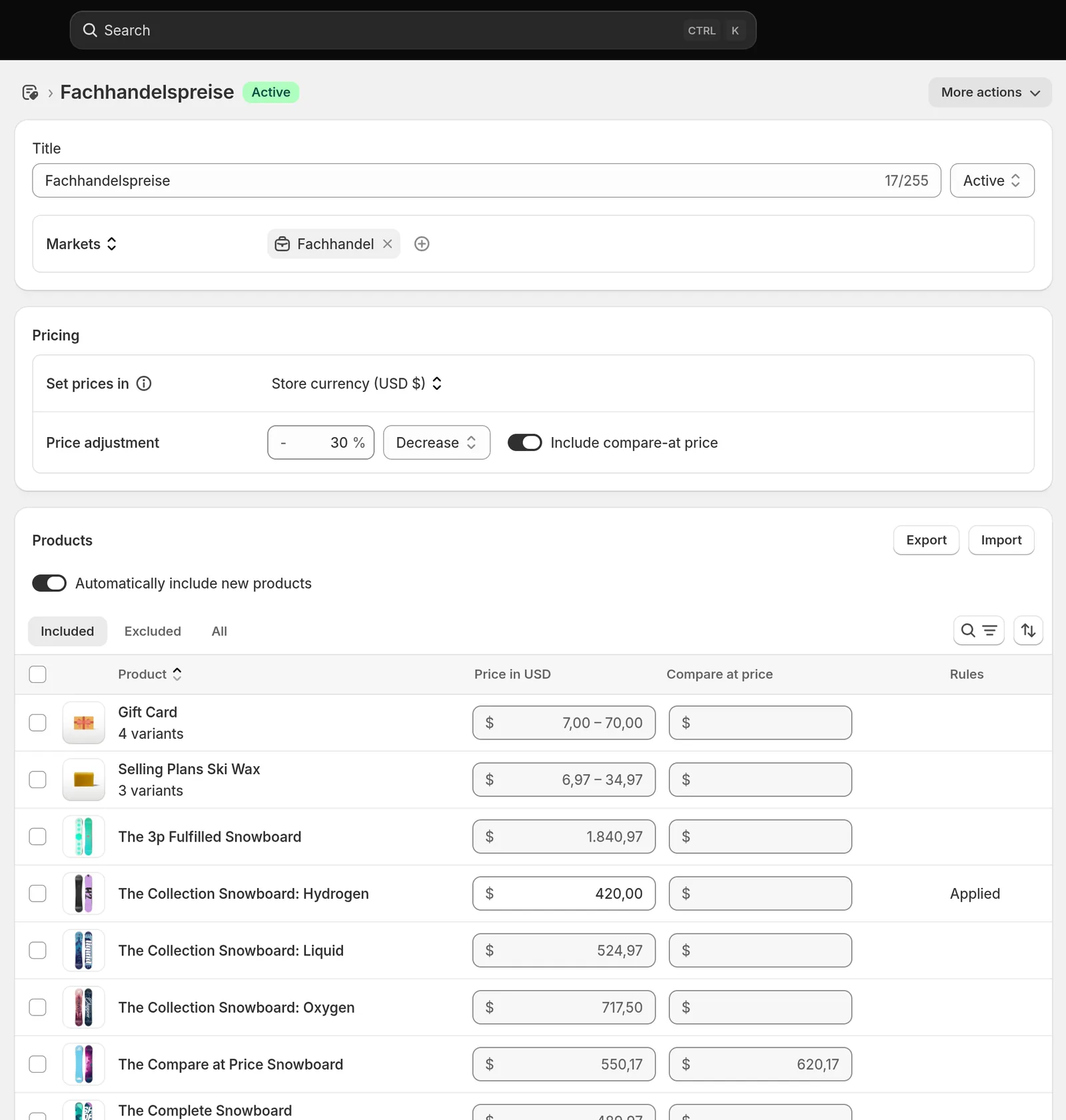
Task: Open the Gift Card product link
Action: (x=148, y=712)
